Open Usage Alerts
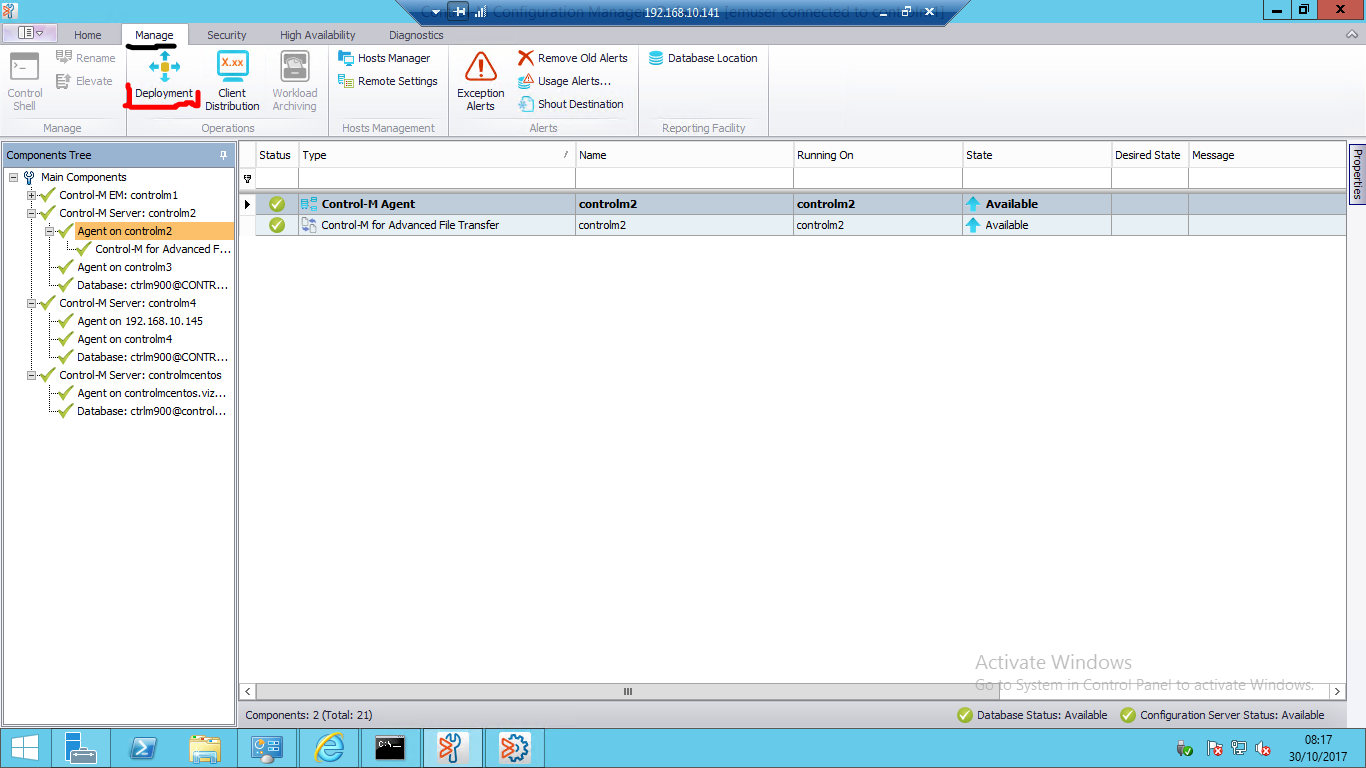This screenshot has width=1366, height=768. 564,81
